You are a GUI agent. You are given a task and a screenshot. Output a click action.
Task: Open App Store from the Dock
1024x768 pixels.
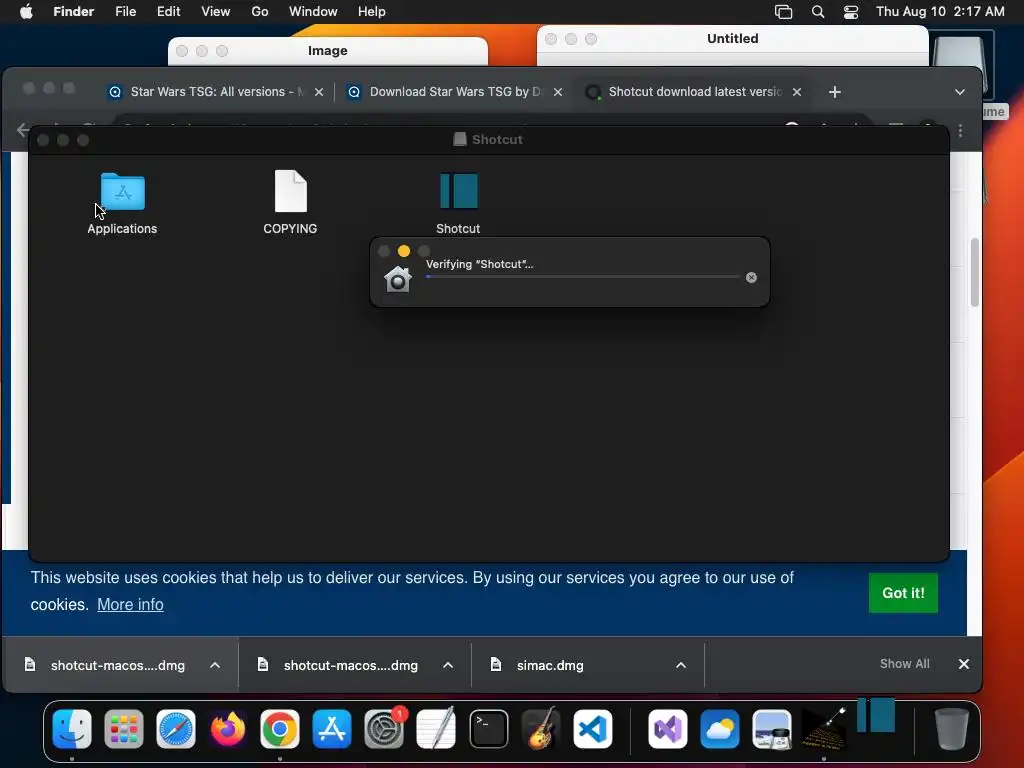(x=332, y=728)
